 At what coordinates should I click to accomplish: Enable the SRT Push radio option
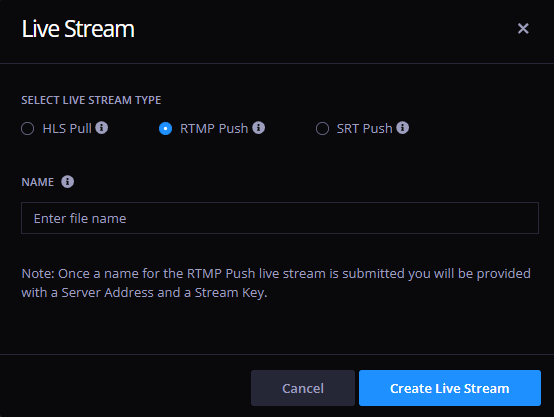coord(322,128)
